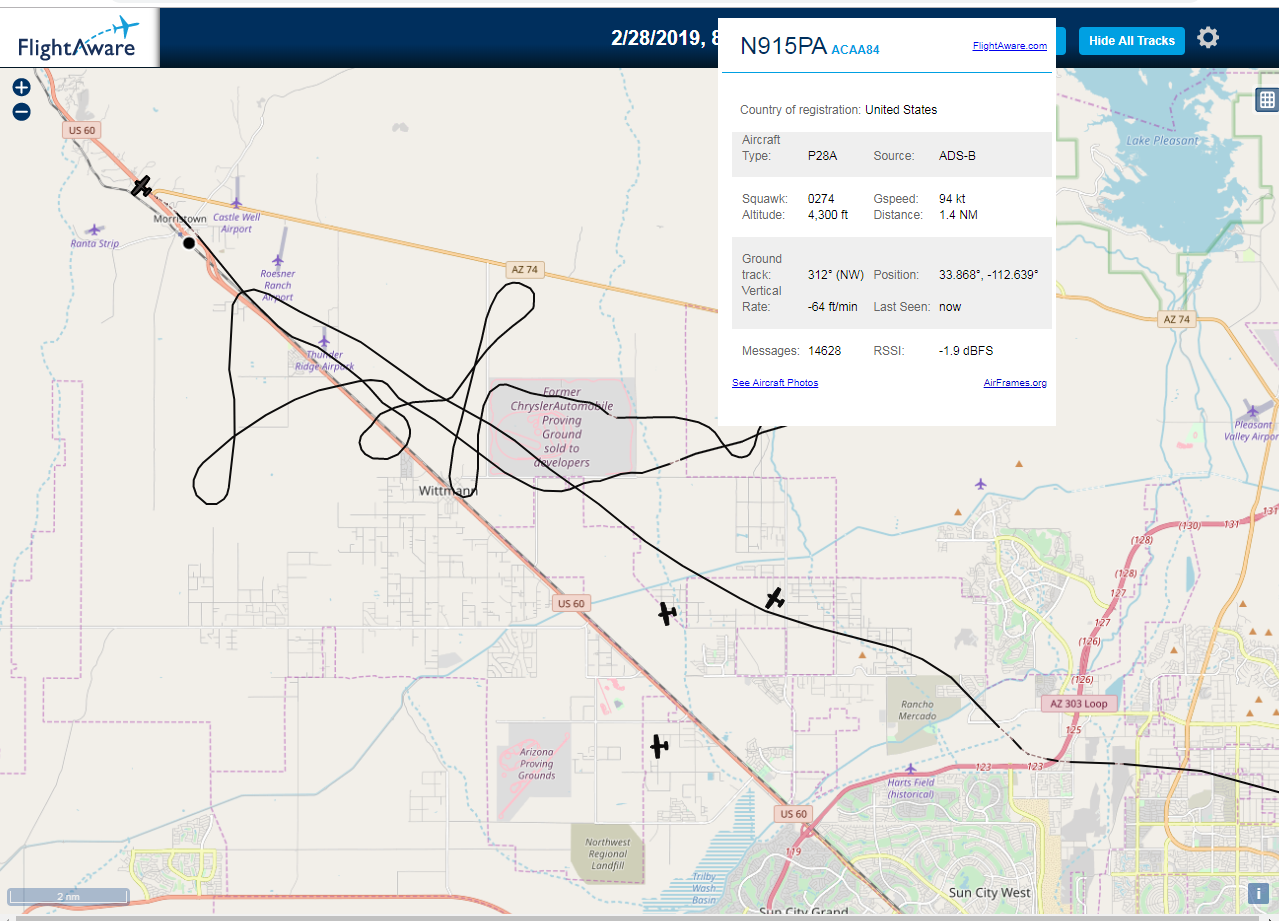
Task: Click the Rancho Mercado map label
Action: (x=917, y=710)
